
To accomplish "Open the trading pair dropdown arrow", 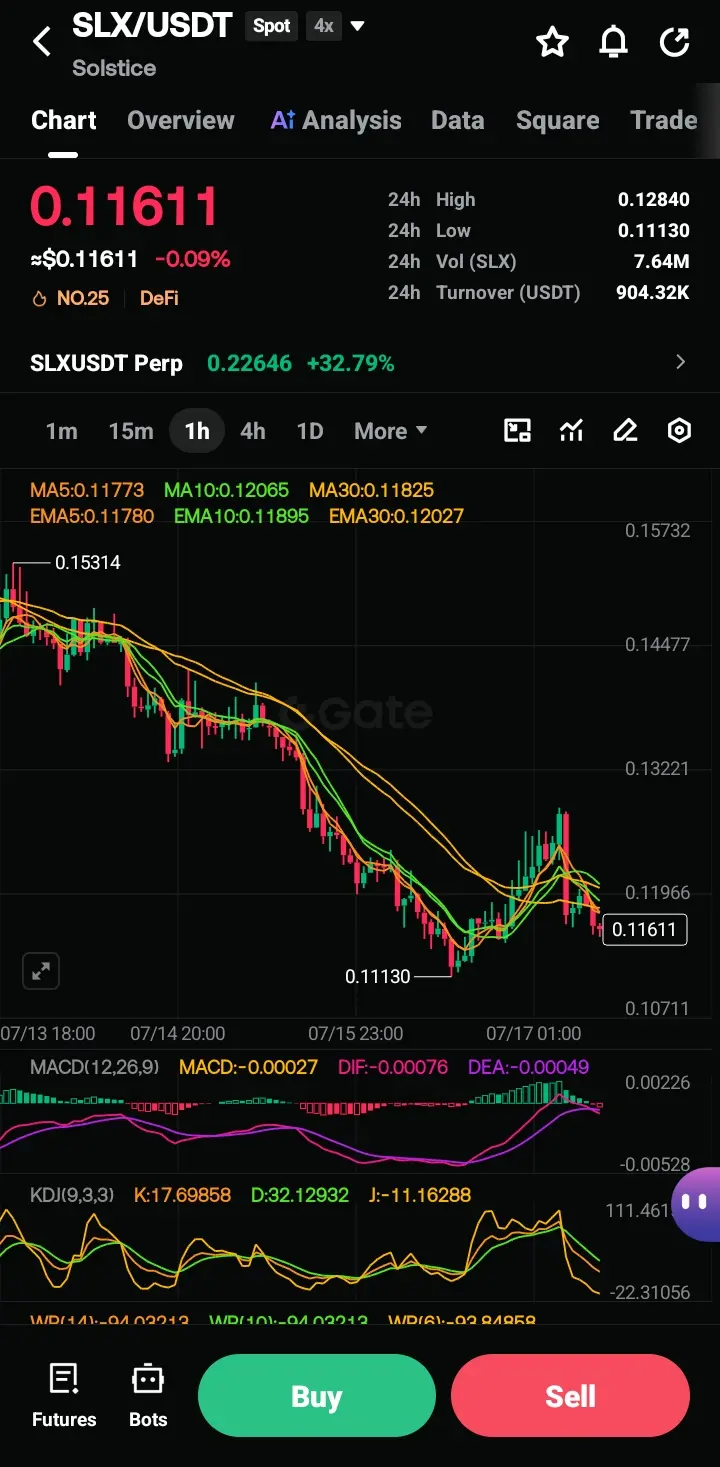I will point(357,26).
